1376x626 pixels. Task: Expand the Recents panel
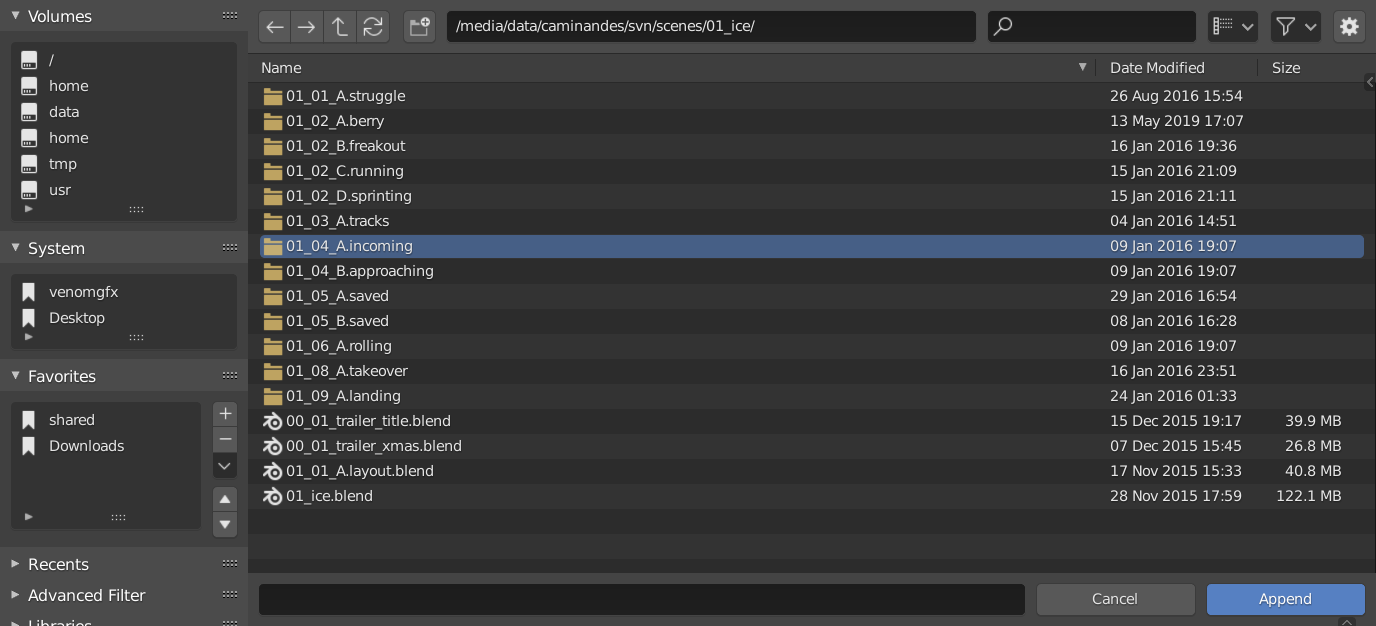[x=15, y=564]
